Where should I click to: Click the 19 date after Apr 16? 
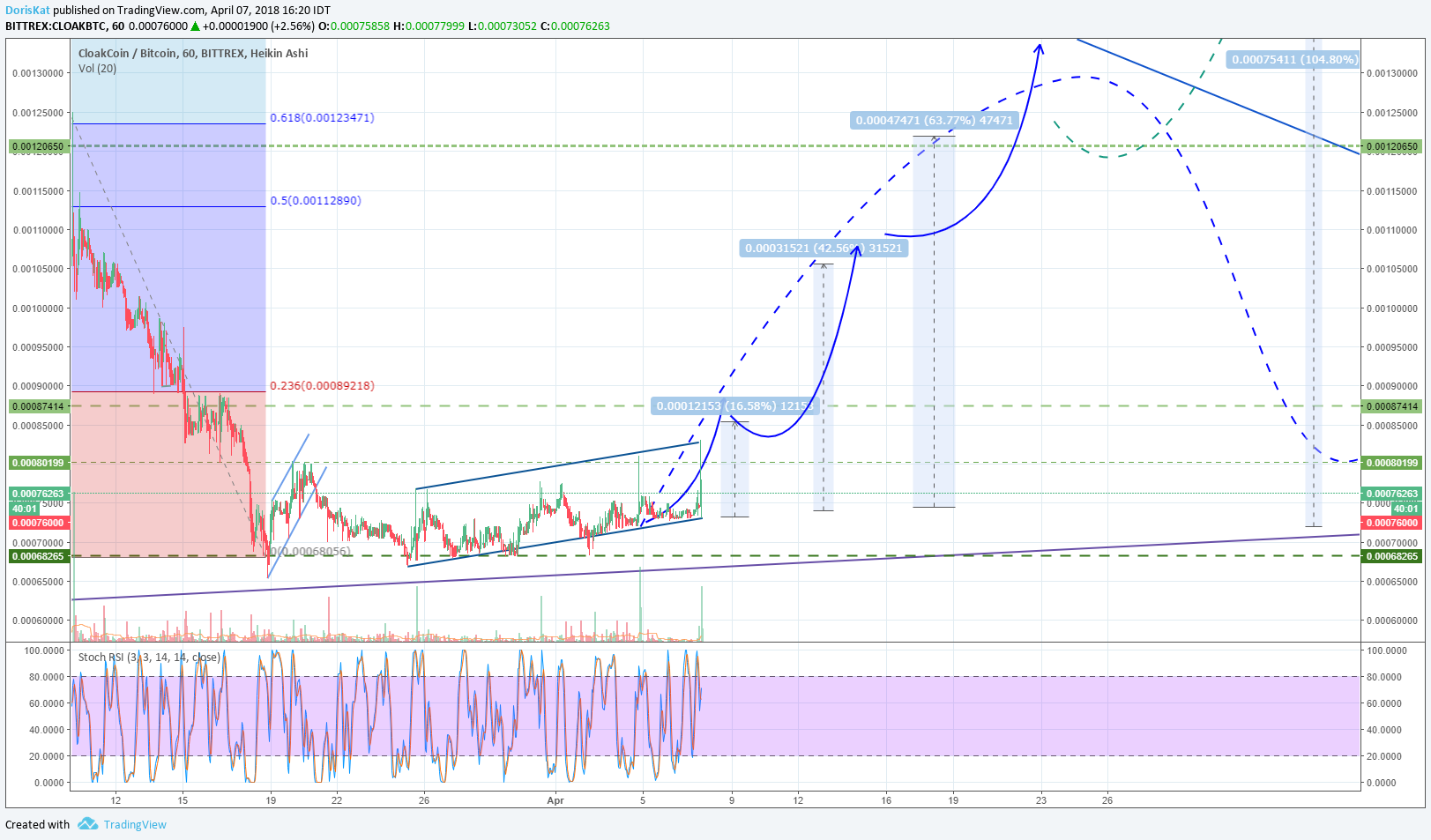(953, 800)
